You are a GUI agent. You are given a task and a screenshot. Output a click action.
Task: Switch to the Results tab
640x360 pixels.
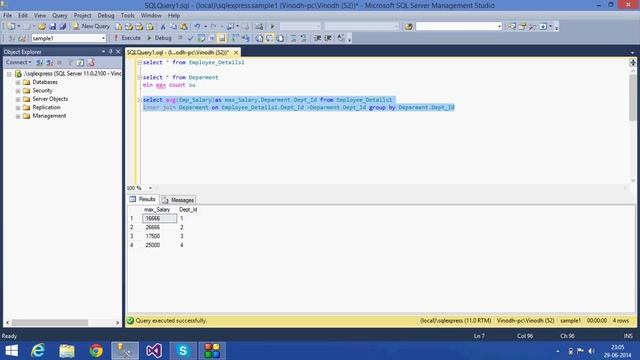[x=143, y=199]
